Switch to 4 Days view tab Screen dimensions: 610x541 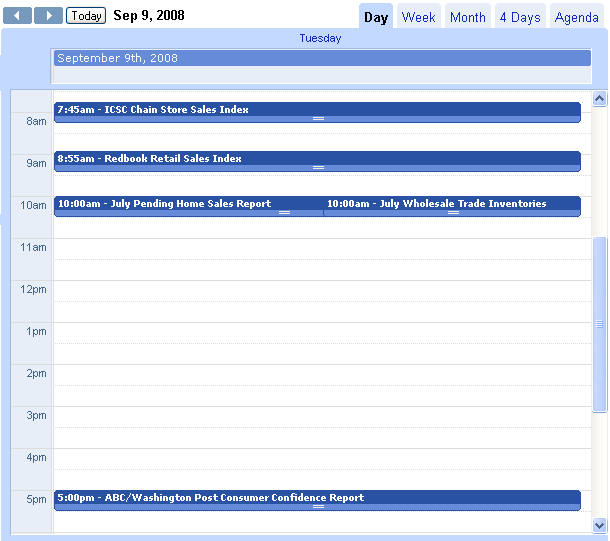pos(520,17)
